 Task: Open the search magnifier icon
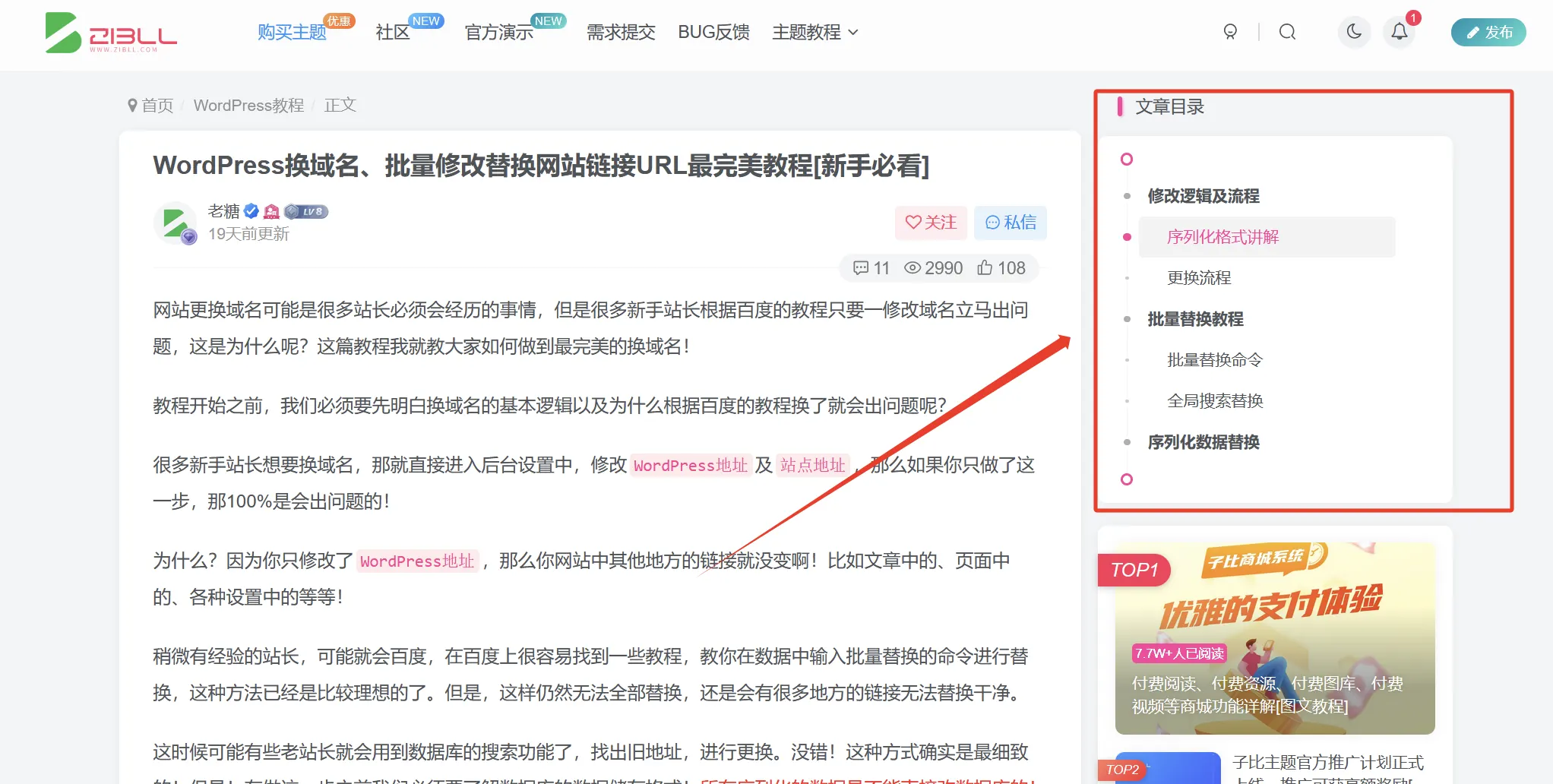click(x=1287, y=32)
